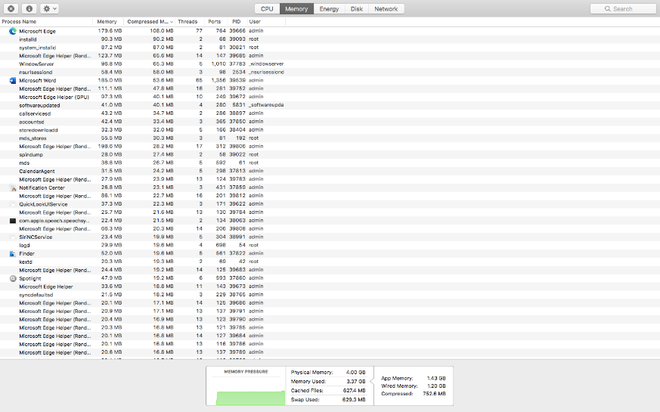Click the Spotlight process icon
The width and height of the screenshot is (660, 412).
click(13, 278)
